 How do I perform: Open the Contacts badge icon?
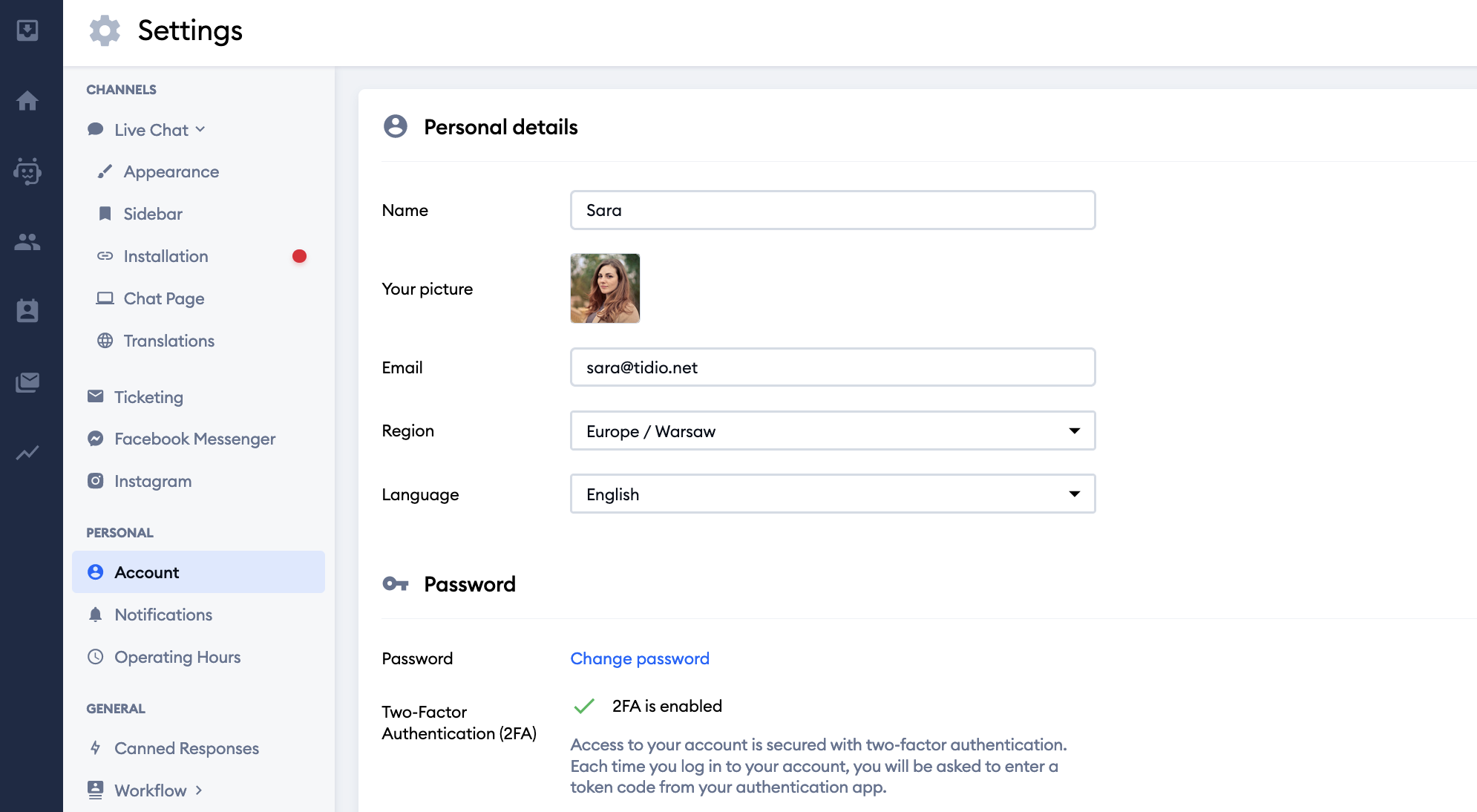tap(27, 311)
